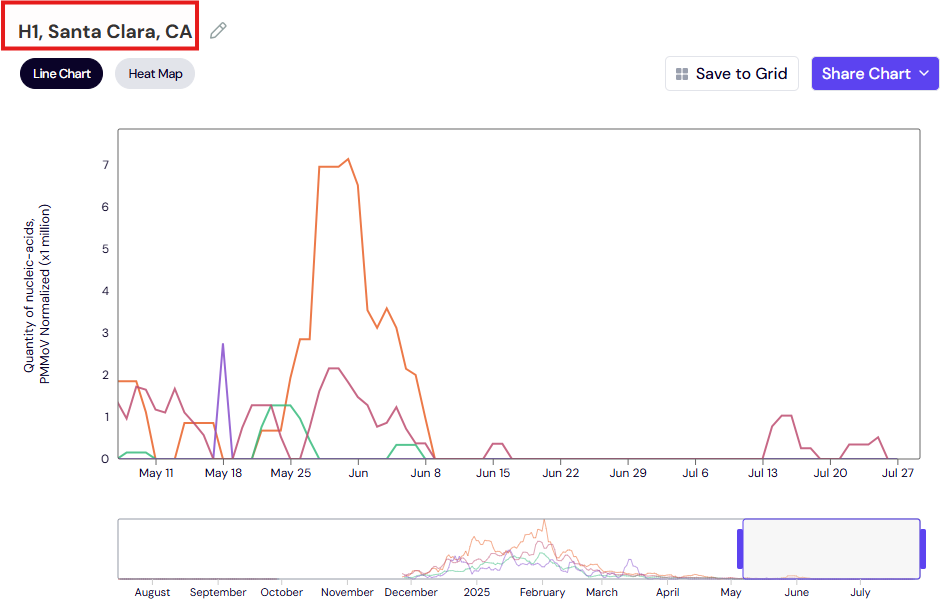
Task: Click the pencil edit icon beside title
Action: [218, 30]
